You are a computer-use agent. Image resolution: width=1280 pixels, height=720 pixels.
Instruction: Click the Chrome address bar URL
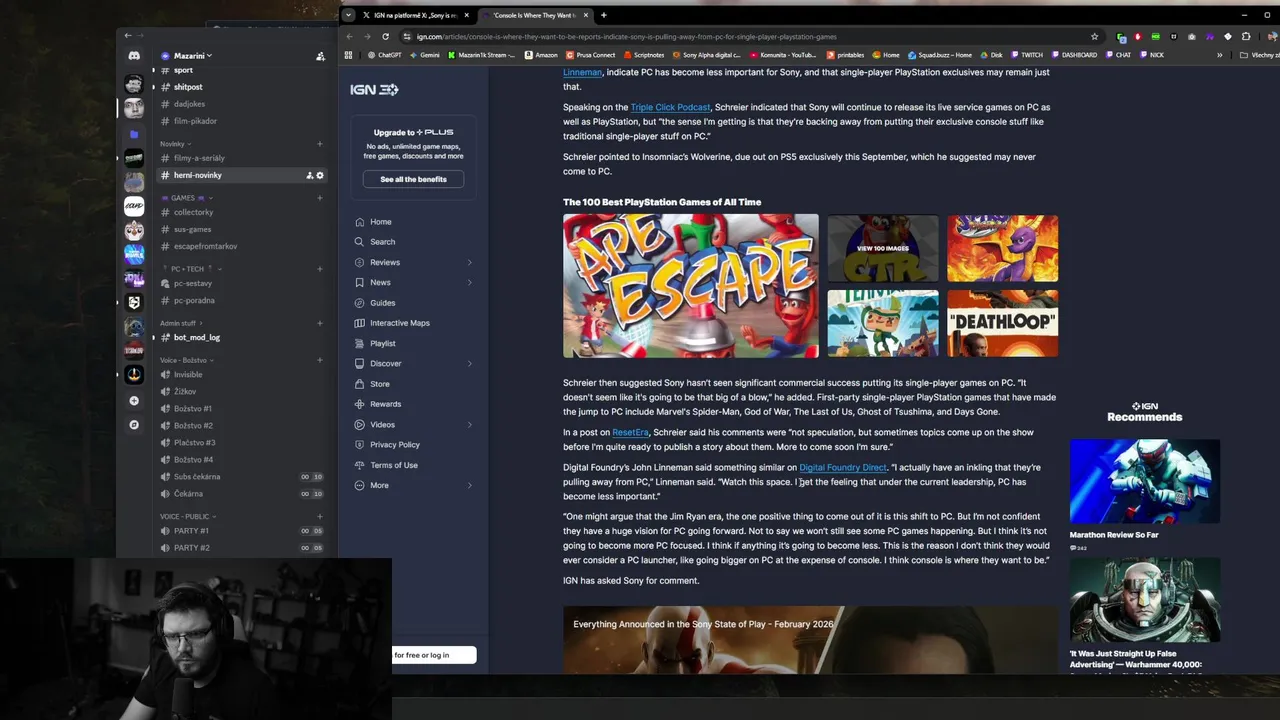pyautogui.click(x=626, y=37)
